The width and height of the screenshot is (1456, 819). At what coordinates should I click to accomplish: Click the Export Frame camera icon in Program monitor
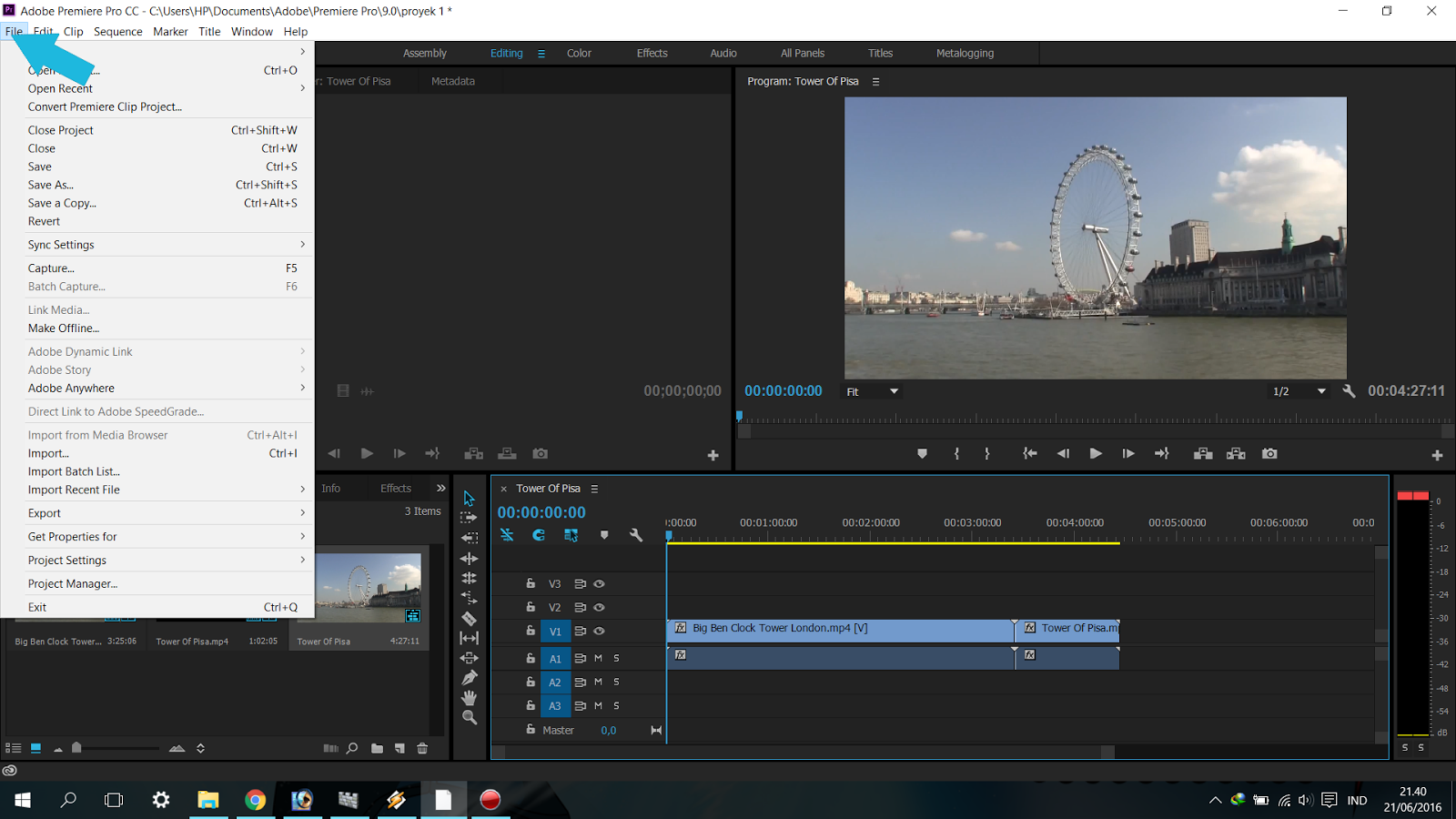1269,453
